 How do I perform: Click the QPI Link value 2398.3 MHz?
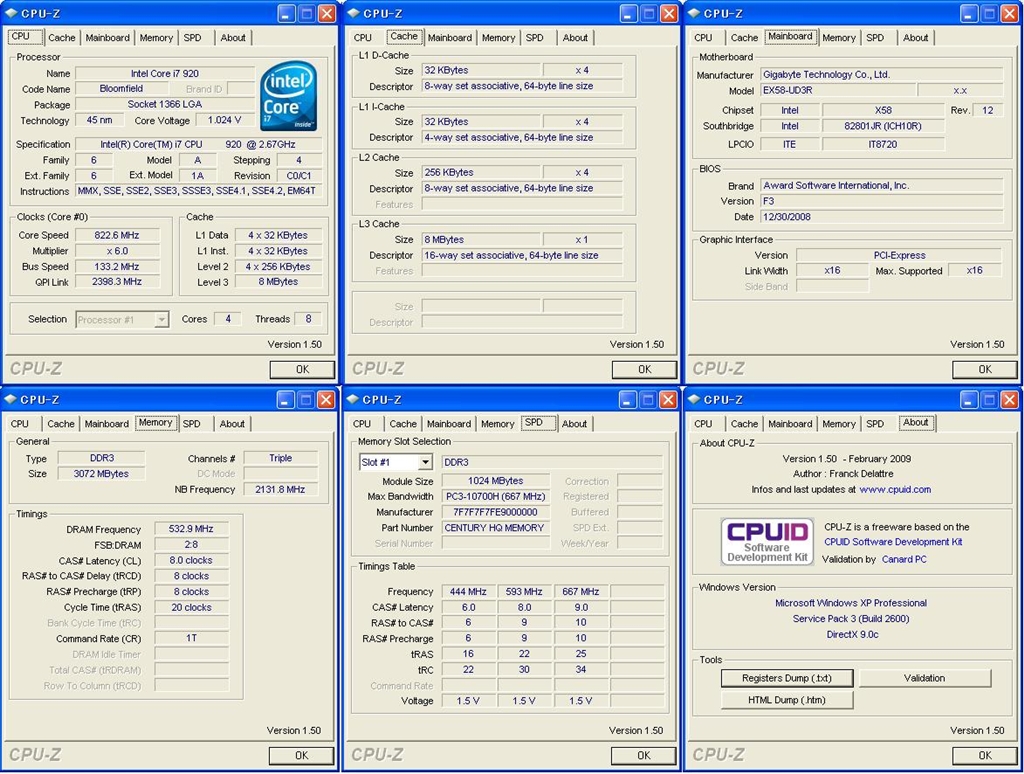pos(117,282)
